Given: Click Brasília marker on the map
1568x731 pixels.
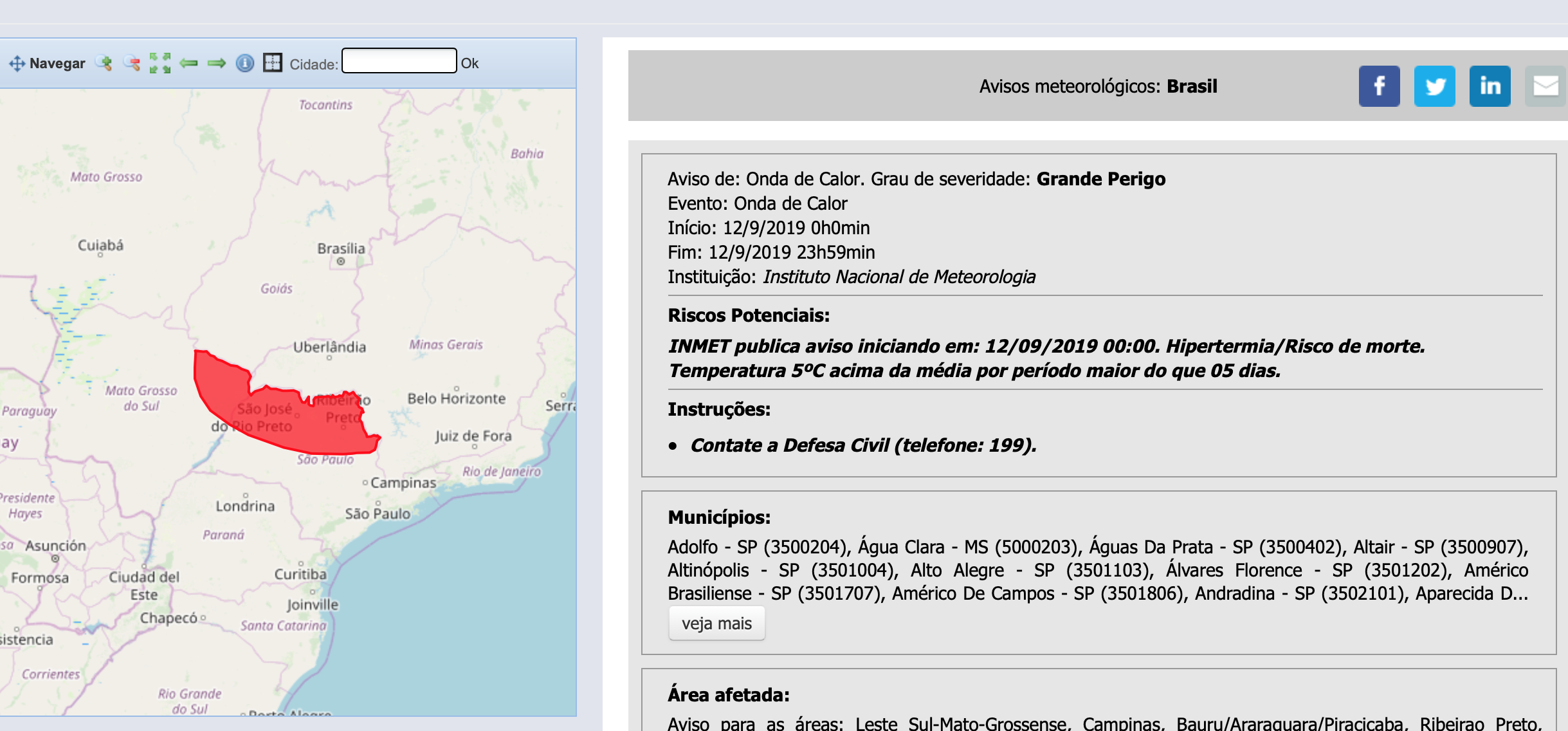Looking at the screenshot, I should tap(341, 261).
